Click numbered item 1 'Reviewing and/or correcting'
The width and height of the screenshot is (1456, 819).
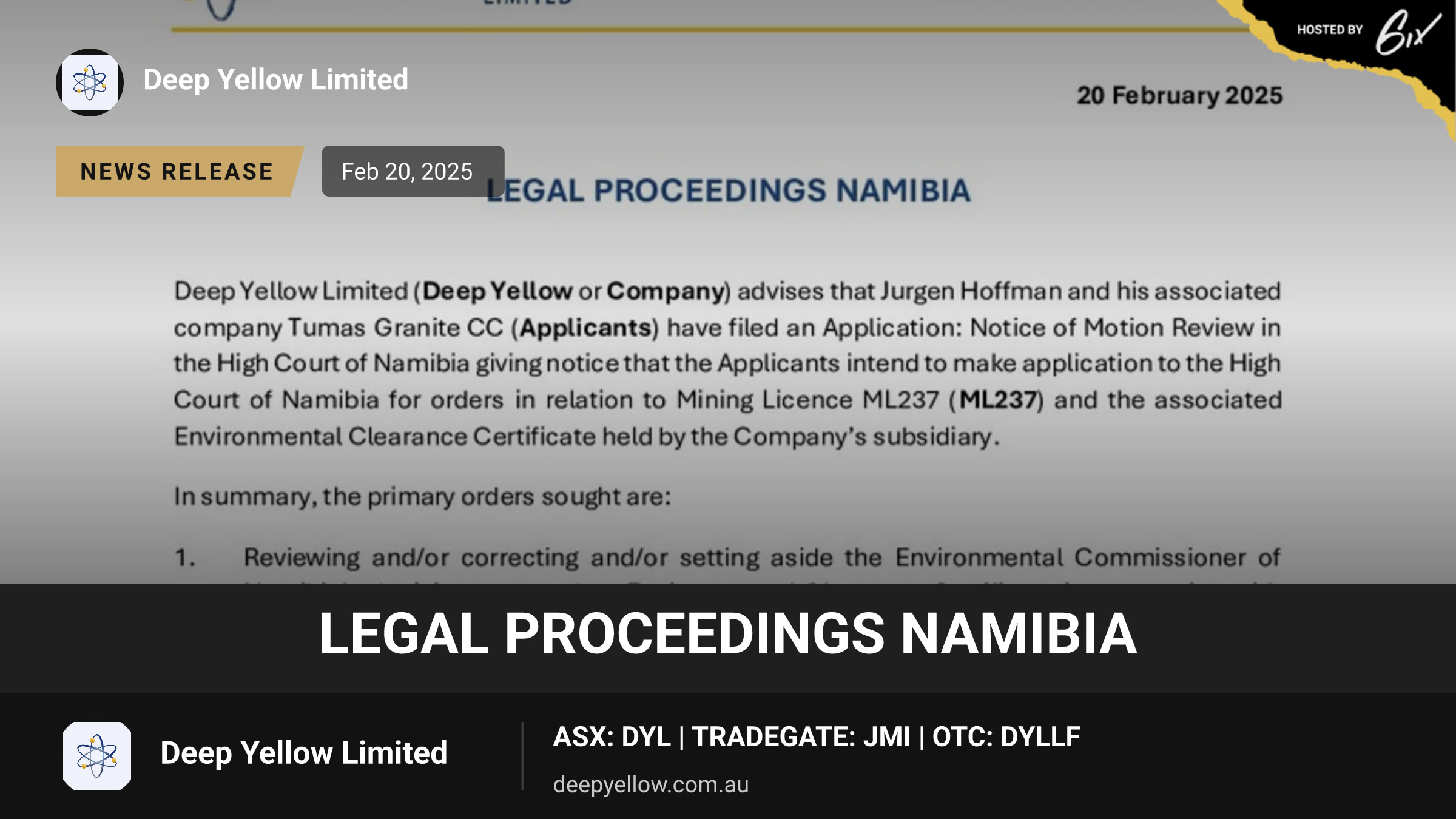pos(727,557)
